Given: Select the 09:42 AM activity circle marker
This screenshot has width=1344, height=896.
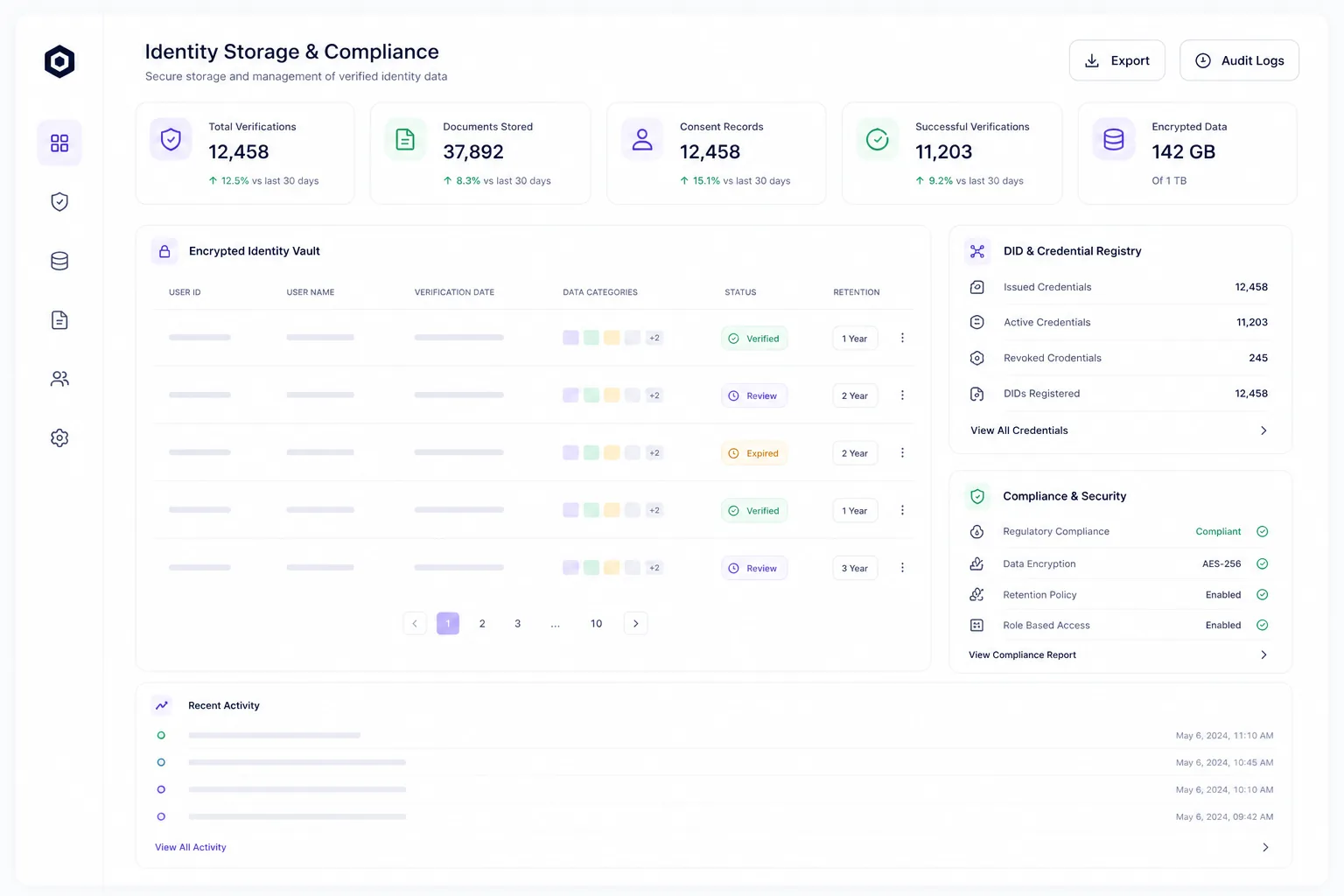Looking at the screenshot, I should 161,817.
